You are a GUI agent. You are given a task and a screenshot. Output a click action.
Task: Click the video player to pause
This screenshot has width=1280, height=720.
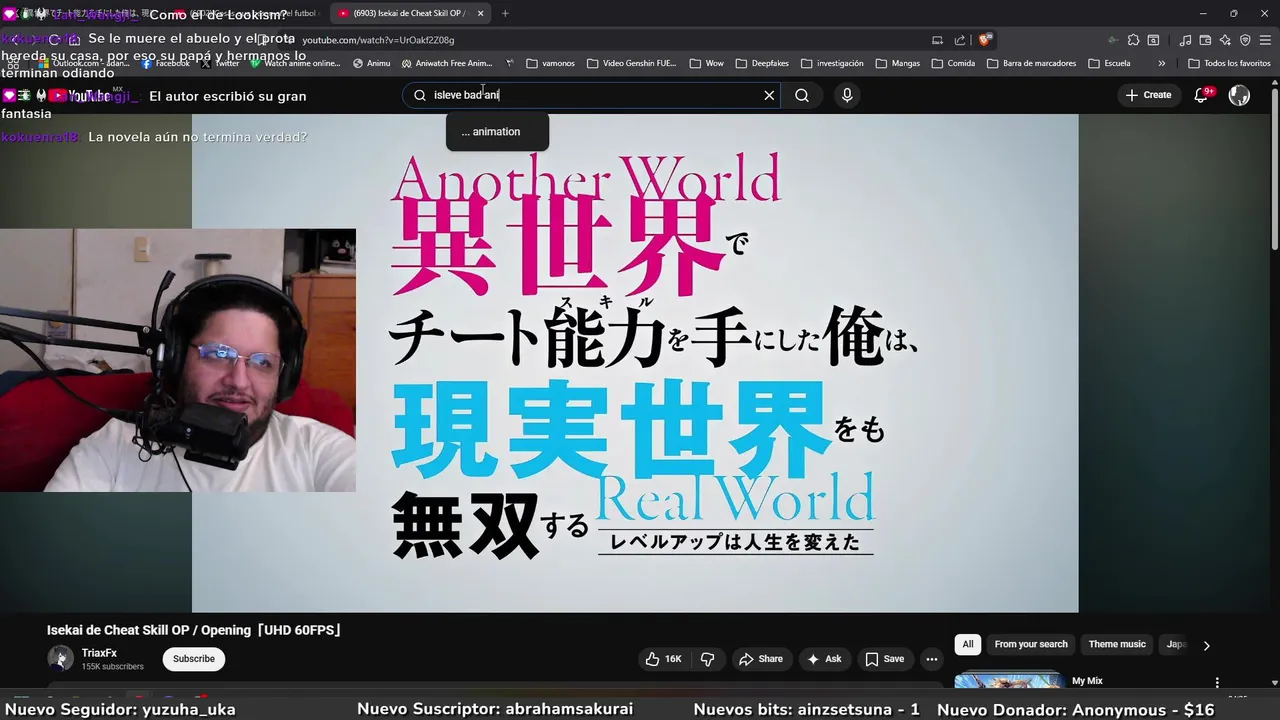pos(635,362)
